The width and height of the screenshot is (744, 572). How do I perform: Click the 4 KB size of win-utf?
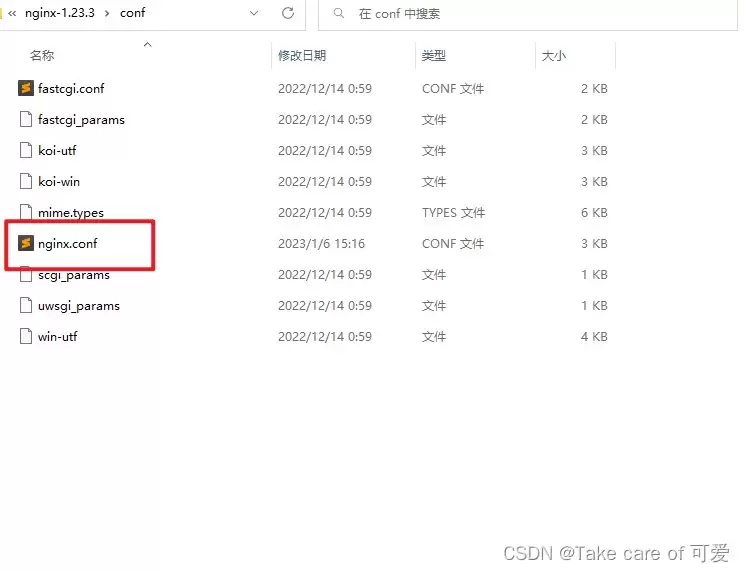pos(594,337)
